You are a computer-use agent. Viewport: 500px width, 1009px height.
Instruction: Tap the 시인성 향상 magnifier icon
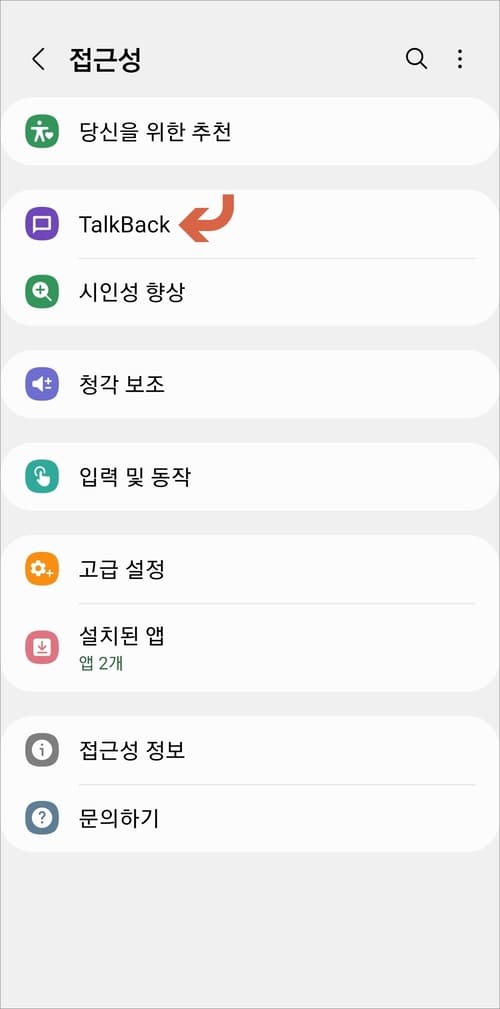coord(42,292)
